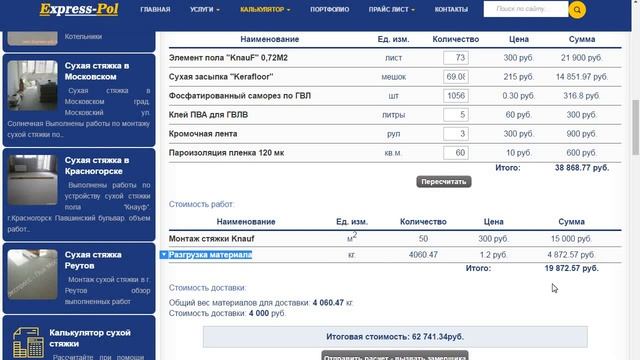The width and height of the screenshot is (640, 360).
Task: Click the blue selection handle beside Разгрузка материала
Action: click(x=164, y=255)
